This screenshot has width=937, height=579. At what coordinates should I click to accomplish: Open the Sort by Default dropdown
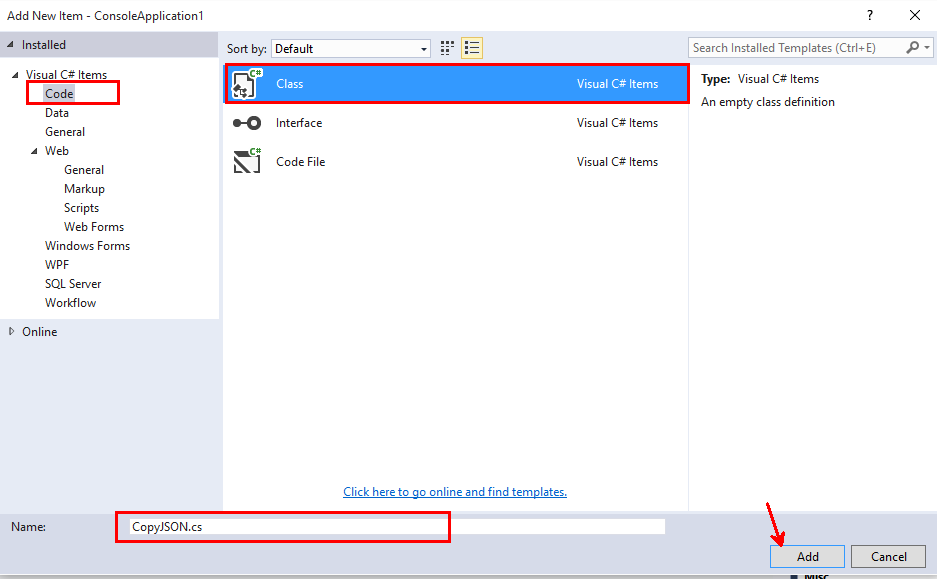(x=351, y=48)
